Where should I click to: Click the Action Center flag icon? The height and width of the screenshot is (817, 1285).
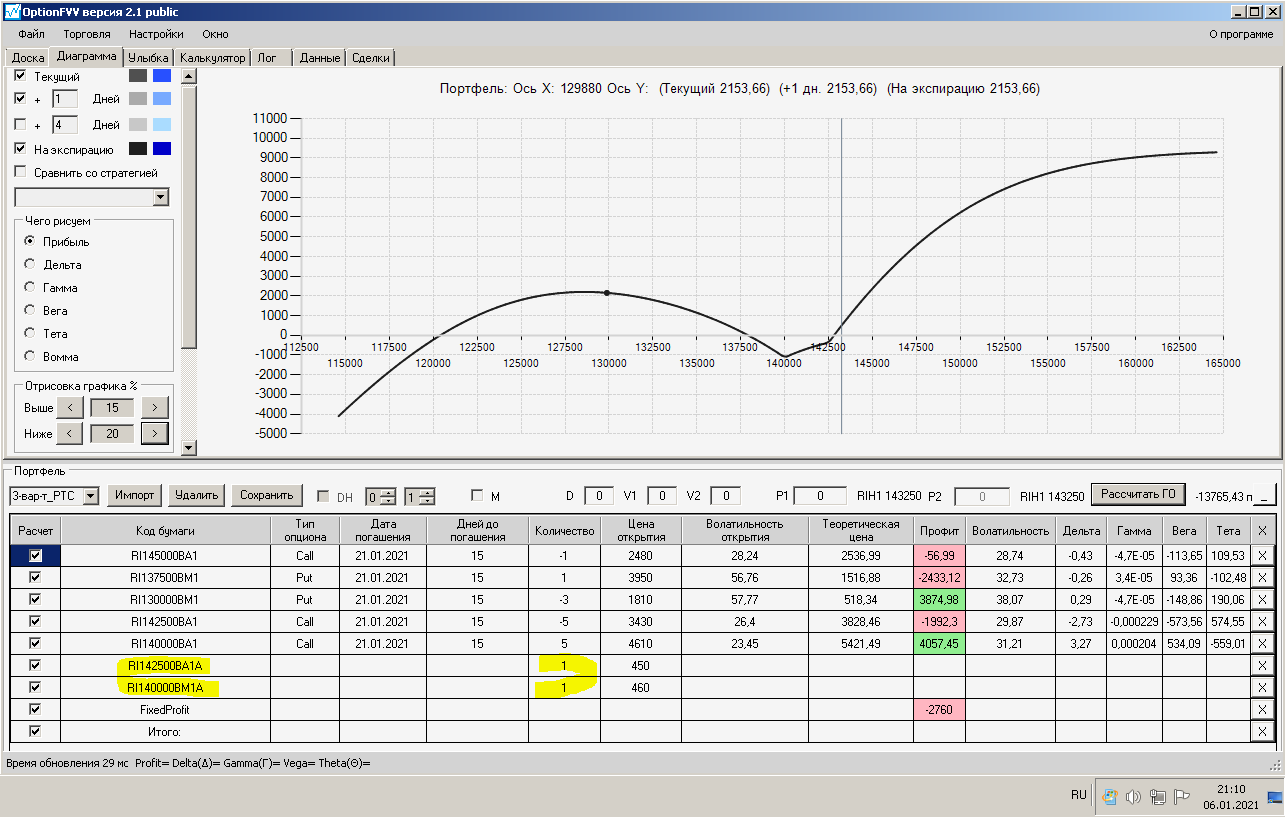point(1181,797)
